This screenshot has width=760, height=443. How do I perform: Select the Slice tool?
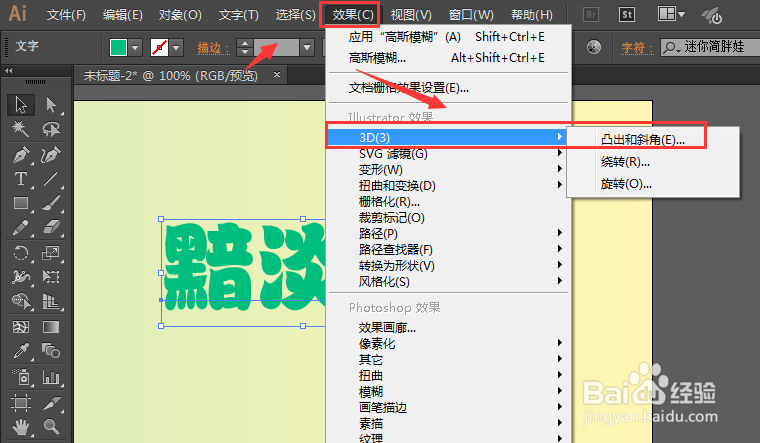[x=51, y=403]
